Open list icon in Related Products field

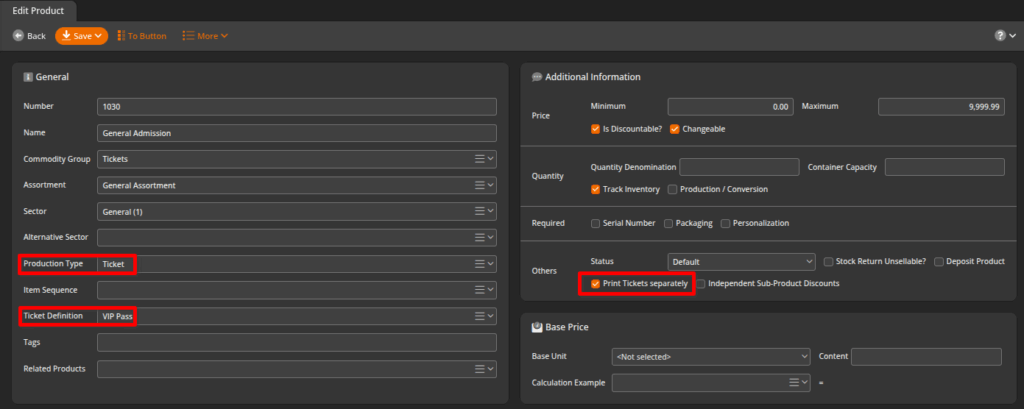tap(480, 369)
